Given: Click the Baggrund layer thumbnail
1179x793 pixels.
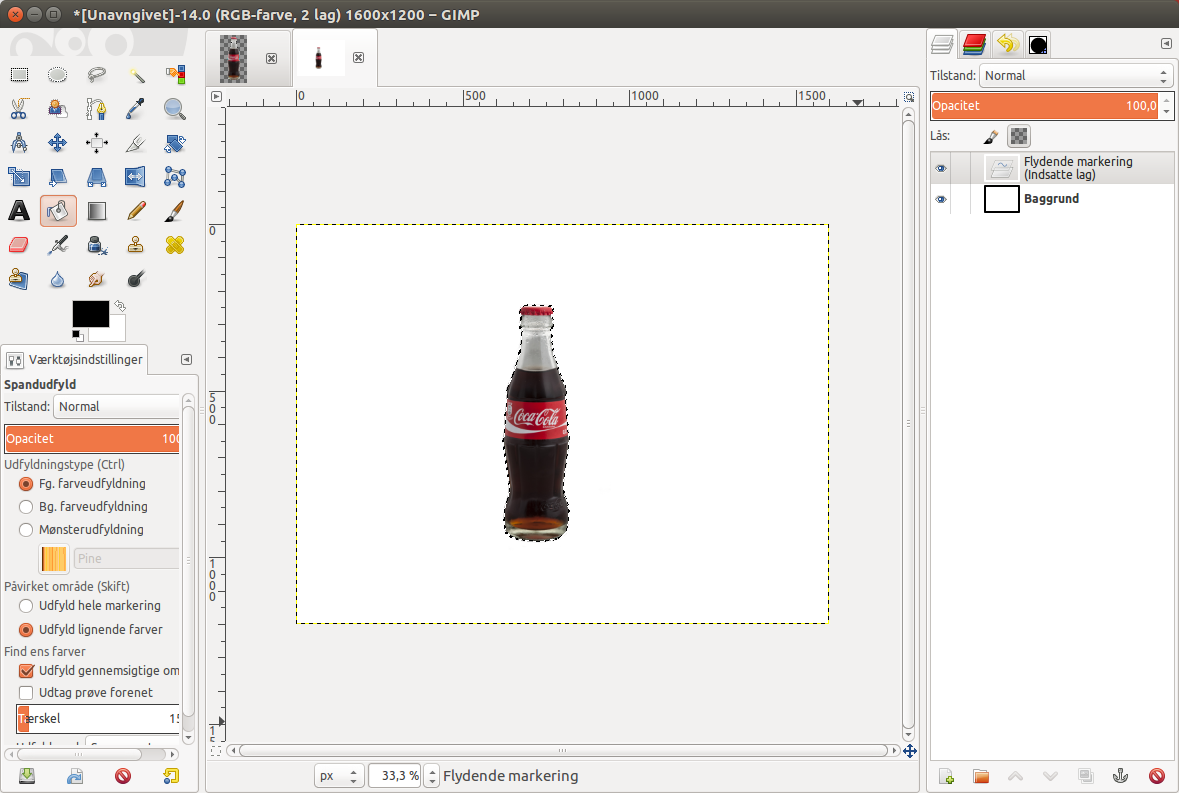Looking at the screenshot, I should 1002,199.
